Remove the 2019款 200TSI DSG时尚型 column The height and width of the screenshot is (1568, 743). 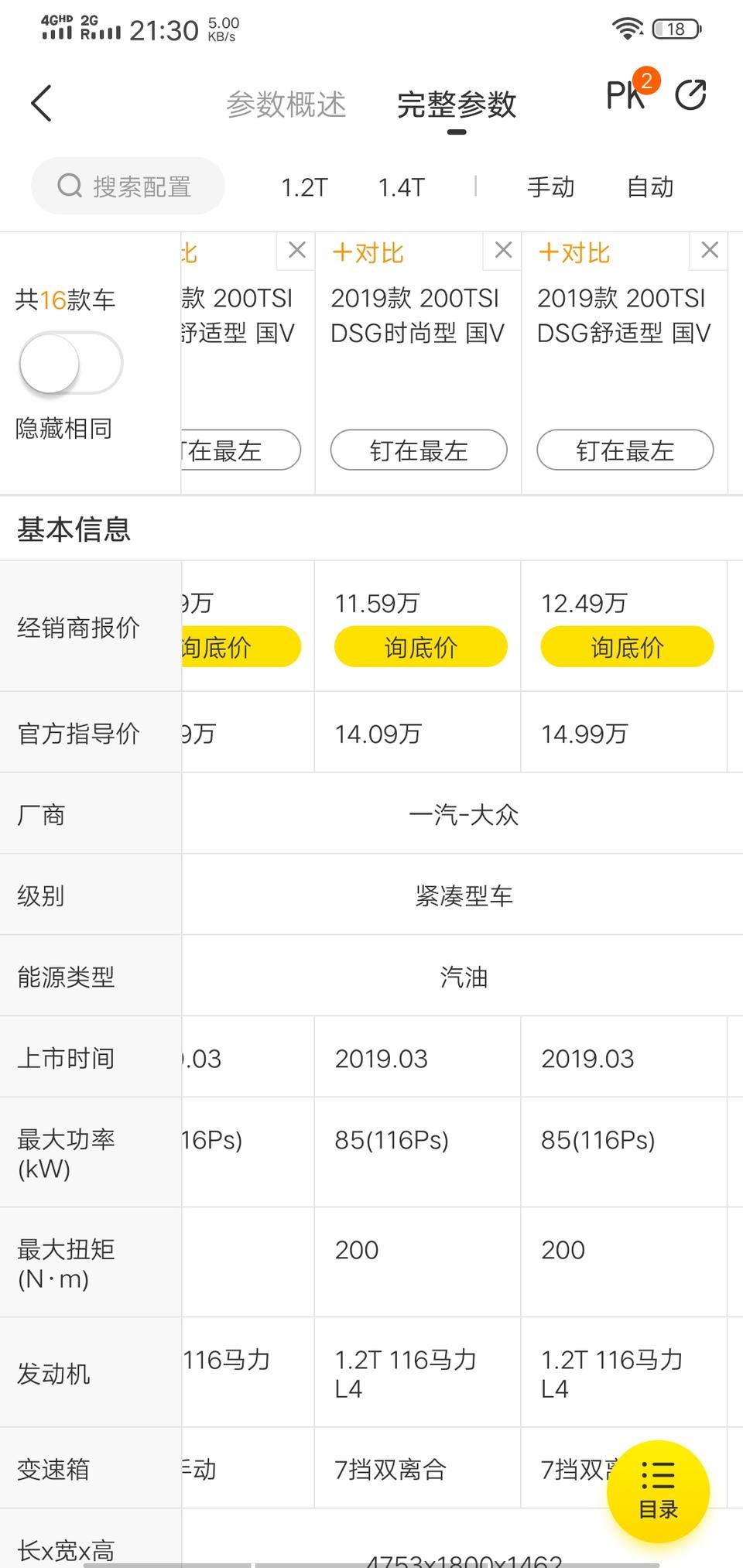coord(503,250)
